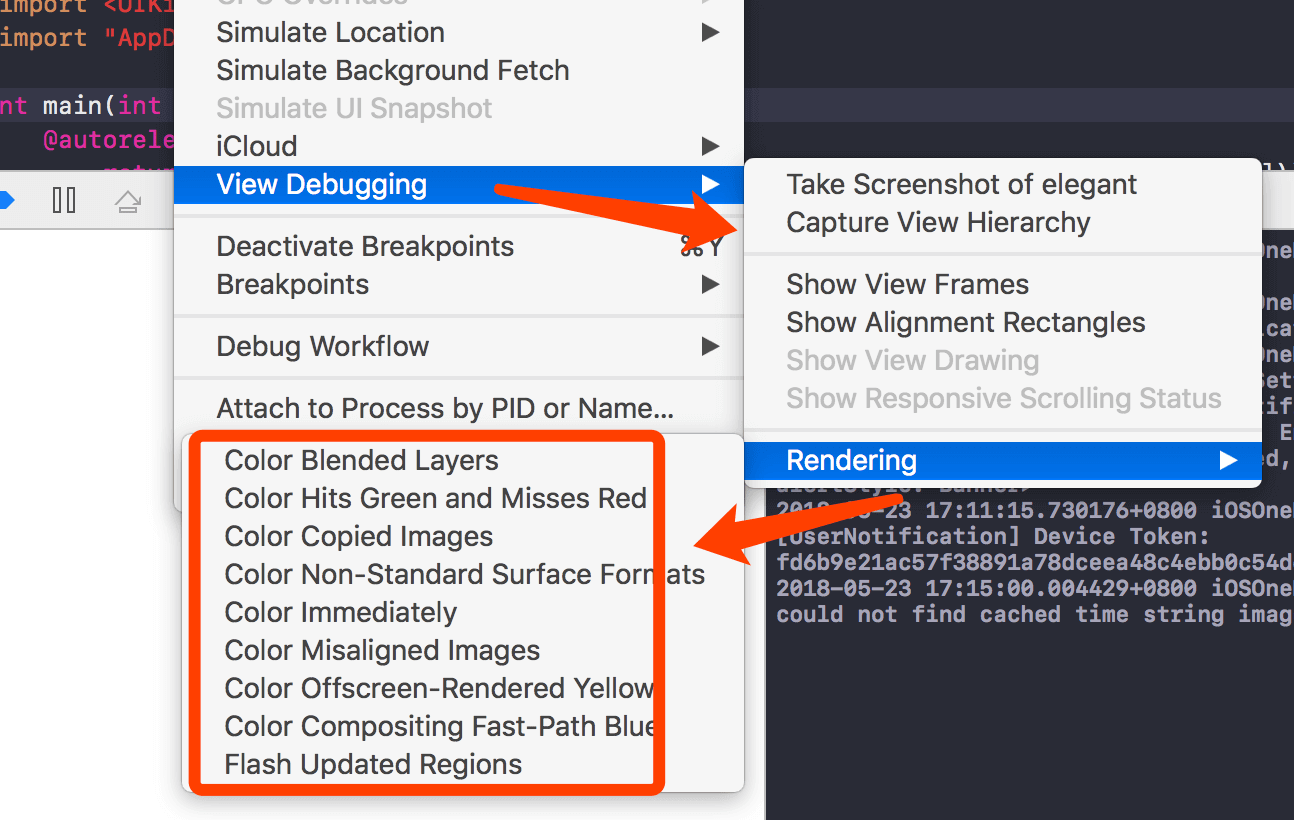Screen dimensions: 1294x820
Task: Select Simulate Background Fetch
Action: (392, 70)
